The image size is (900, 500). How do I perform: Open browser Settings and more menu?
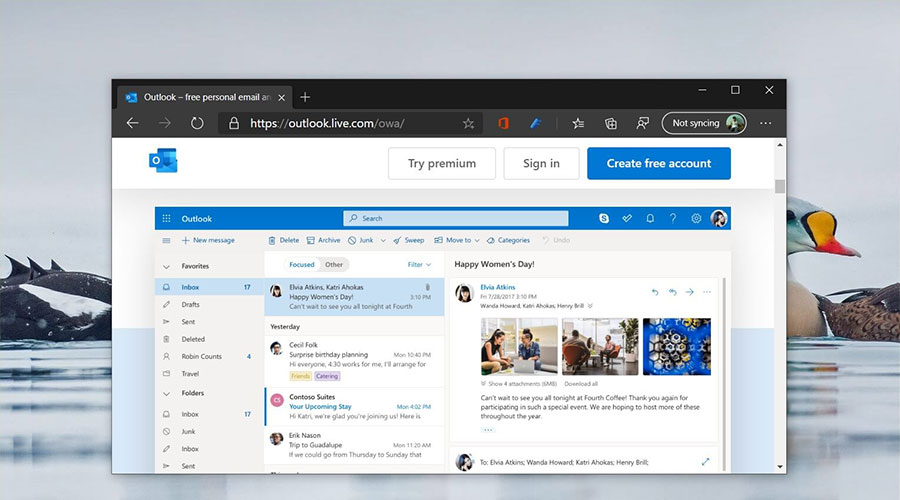765,123
